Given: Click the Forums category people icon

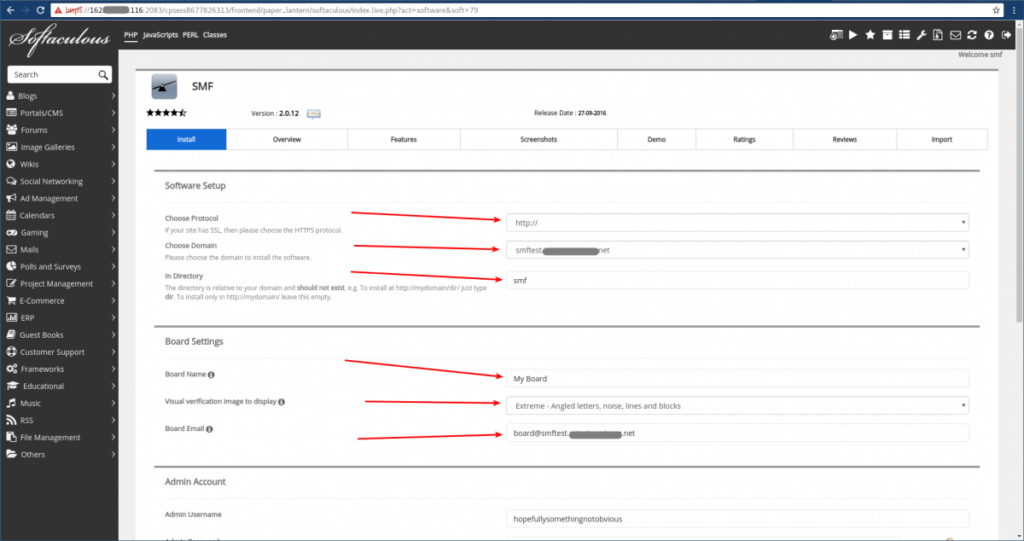Looking at the screenshot, I should coord(11,130).
